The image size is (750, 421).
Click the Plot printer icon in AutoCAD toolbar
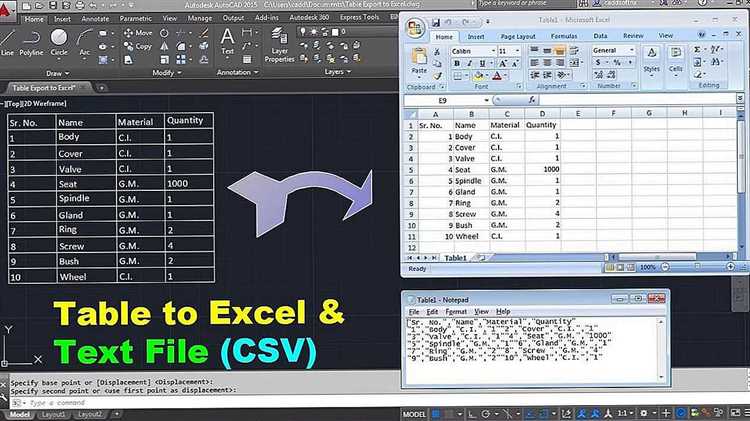tap(79, 6)
